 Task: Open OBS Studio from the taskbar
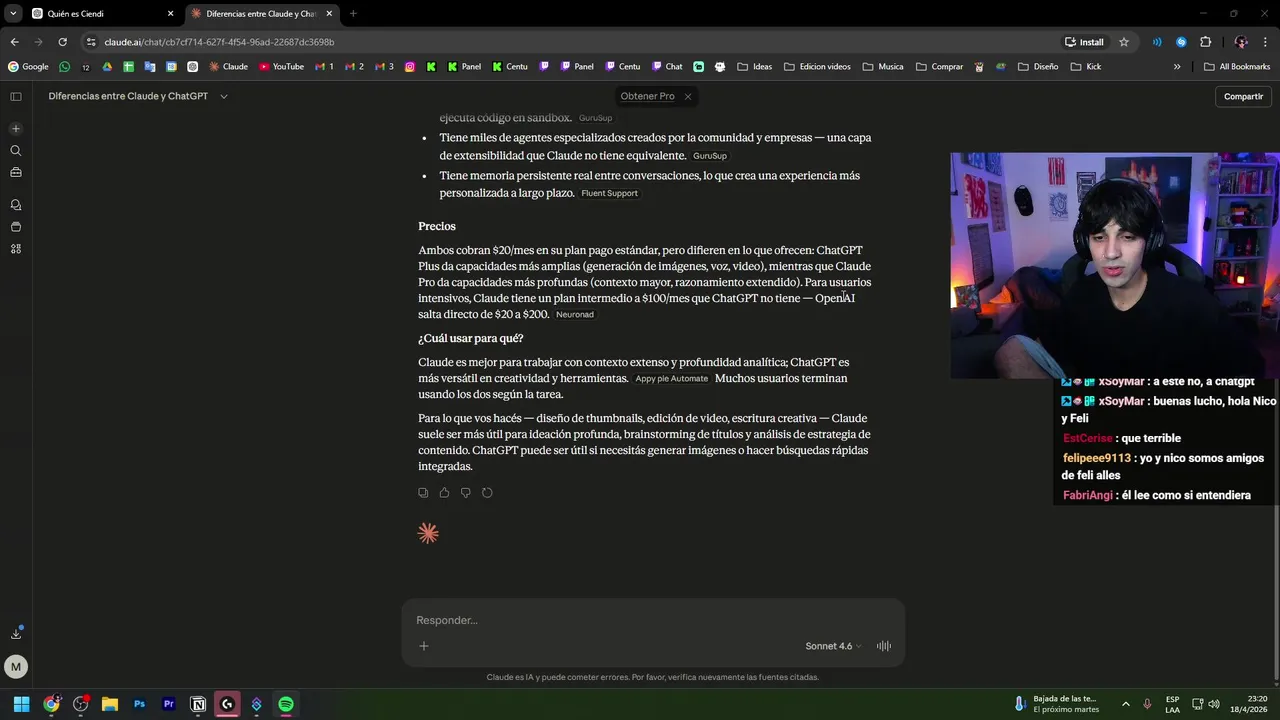click(80, 704)
